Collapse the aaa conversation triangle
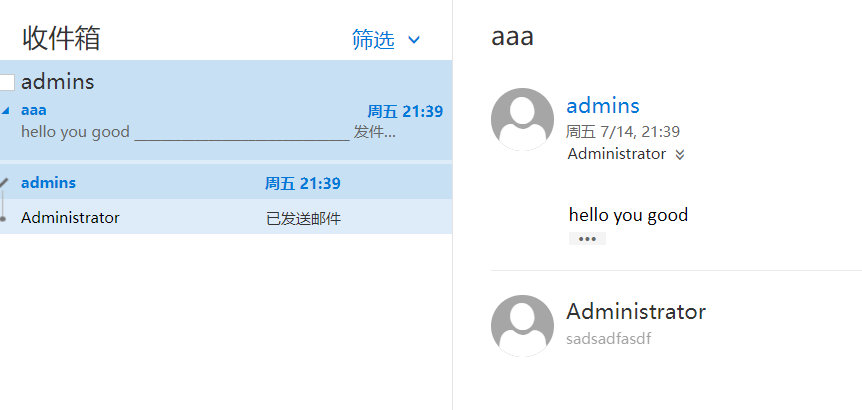Image resolution: width=862 pixels, height=410 pixels. (x=6, y=111)
